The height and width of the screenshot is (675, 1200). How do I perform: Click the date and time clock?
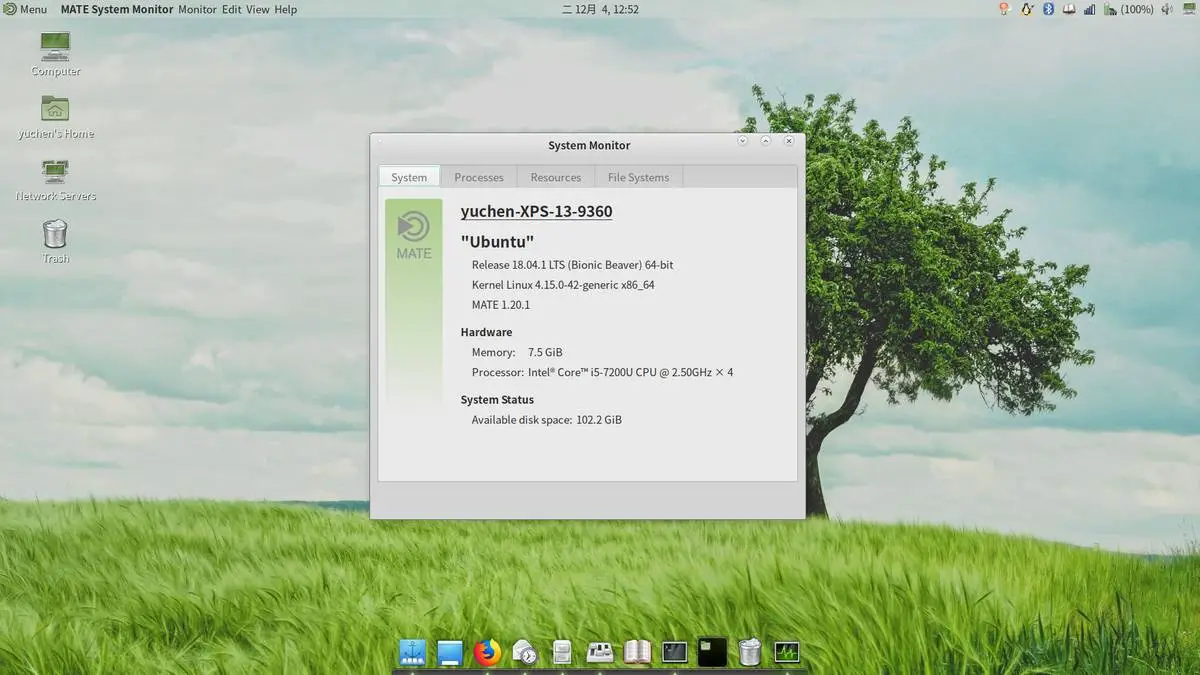pyautogui.click(x=600, y=9)
